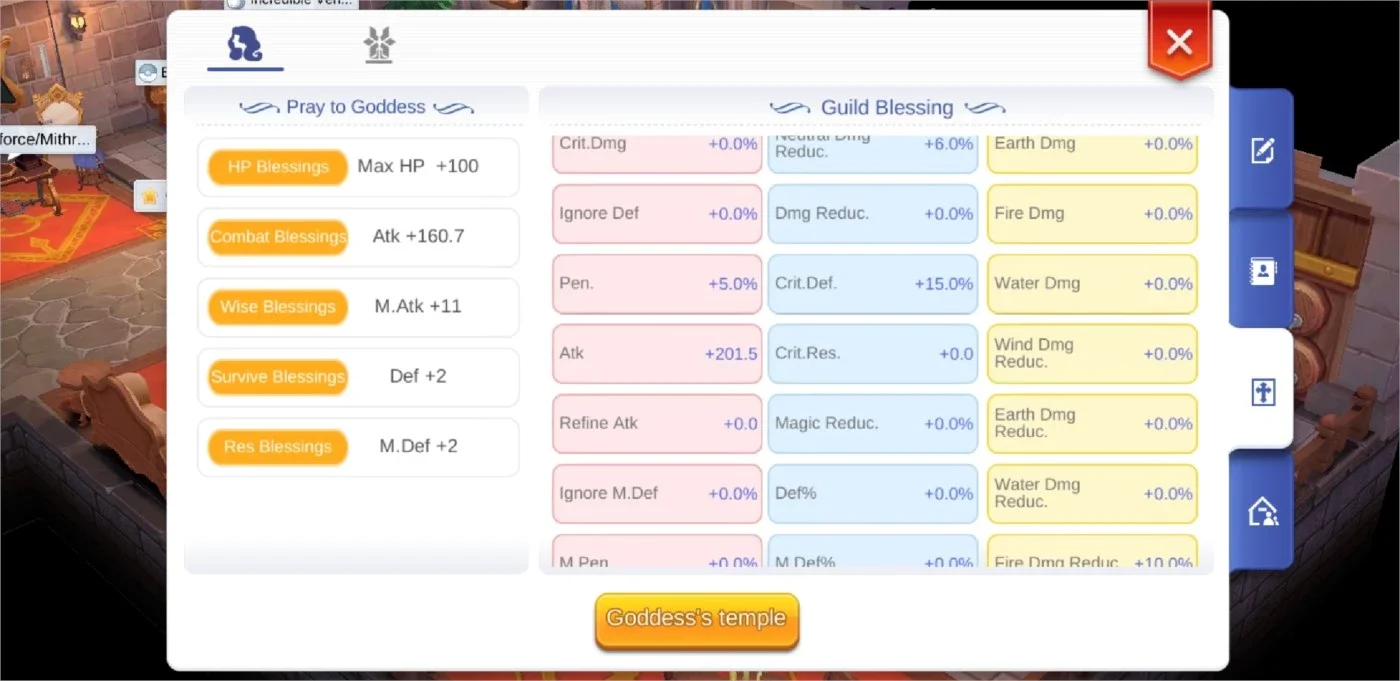The height and width of the screenshot is (681, 1400).
Task: Select the Wind Dmg Reduc. cell
Action: (x=1092, y=354)
